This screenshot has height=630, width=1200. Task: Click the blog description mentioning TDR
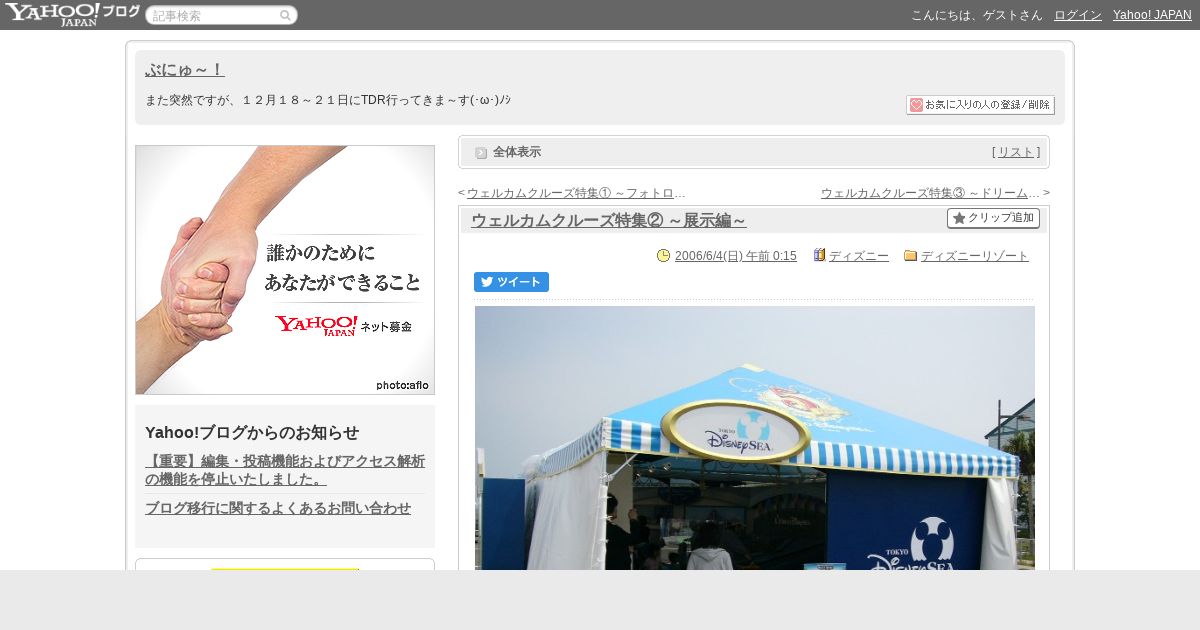coord(328,100)
